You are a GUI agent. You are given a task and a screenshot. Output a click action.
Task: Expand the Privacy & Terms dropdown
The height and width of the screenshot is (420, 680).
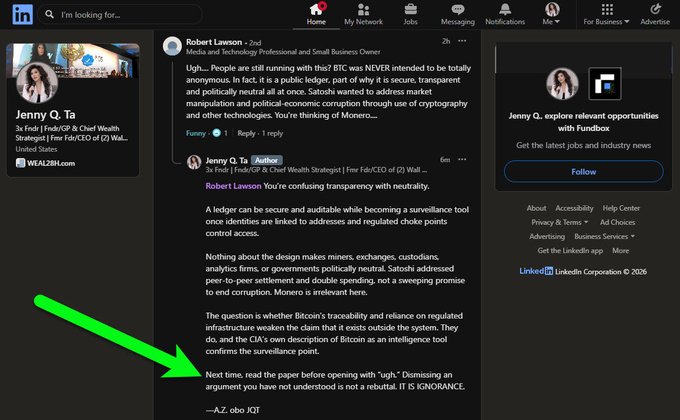tap(559, 222)
